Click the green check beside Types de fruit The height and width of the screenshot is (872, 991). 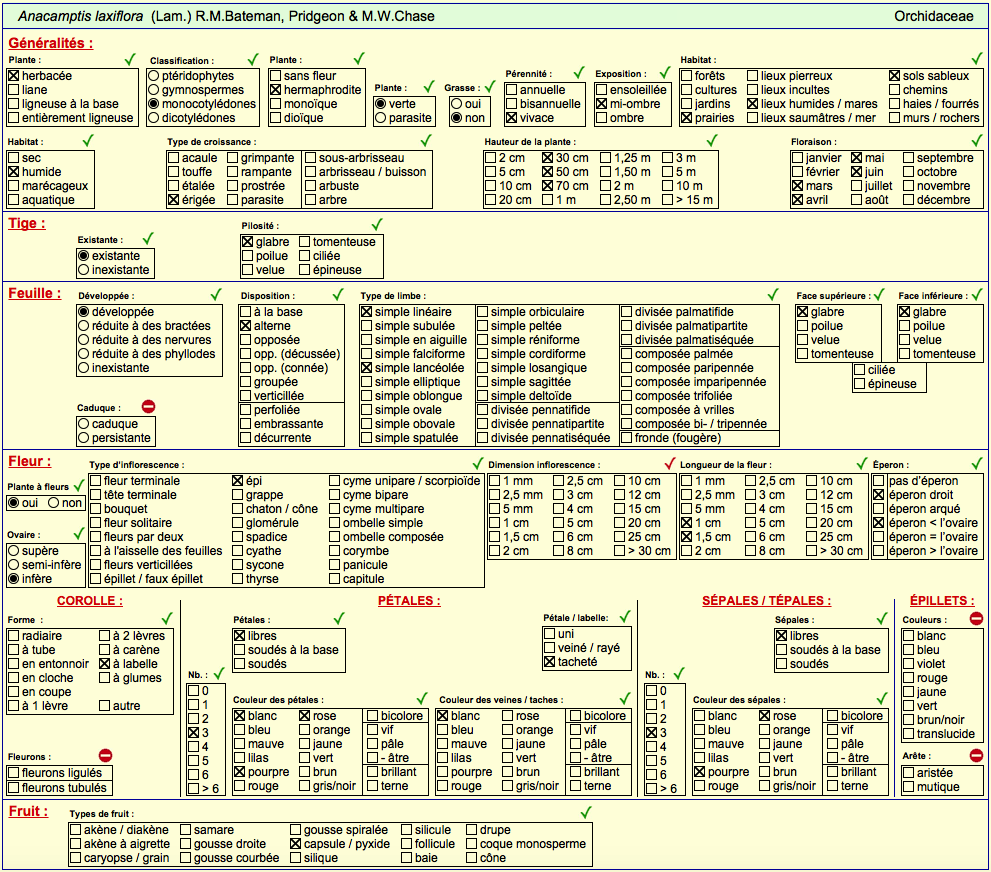[x=586, y=812]
